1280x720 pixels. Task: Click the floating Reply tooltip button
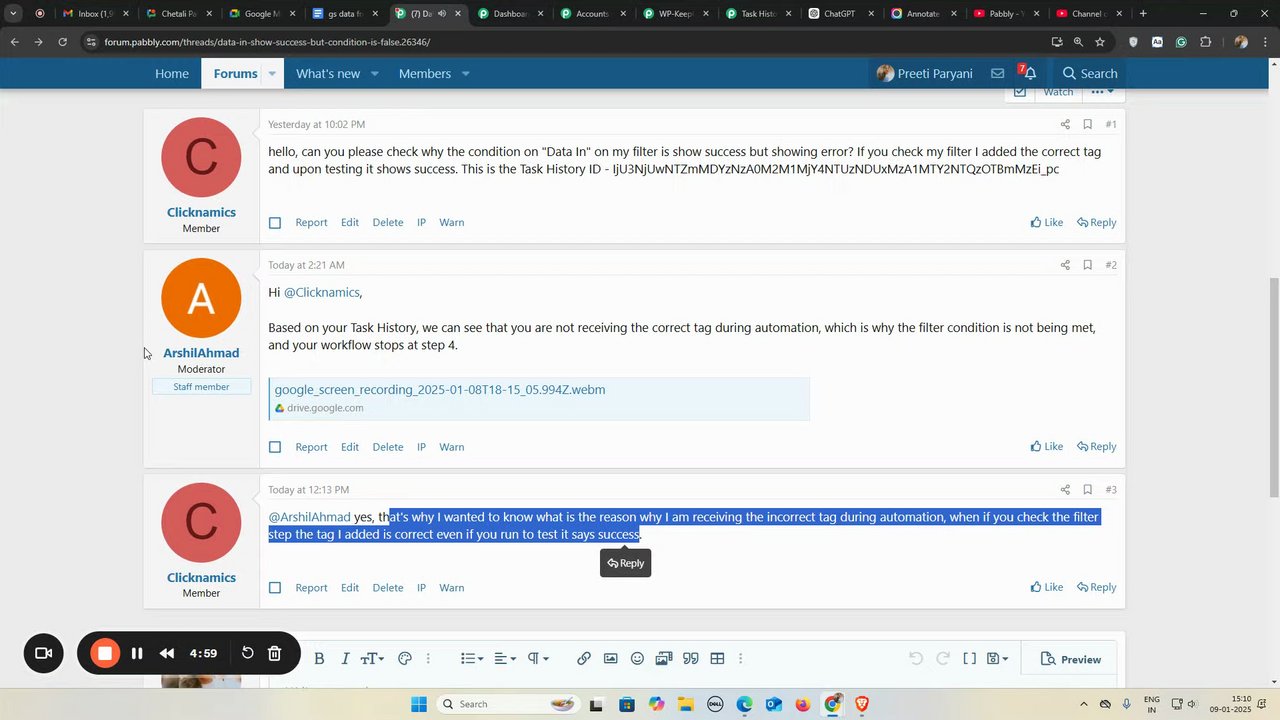pos(626,563)
